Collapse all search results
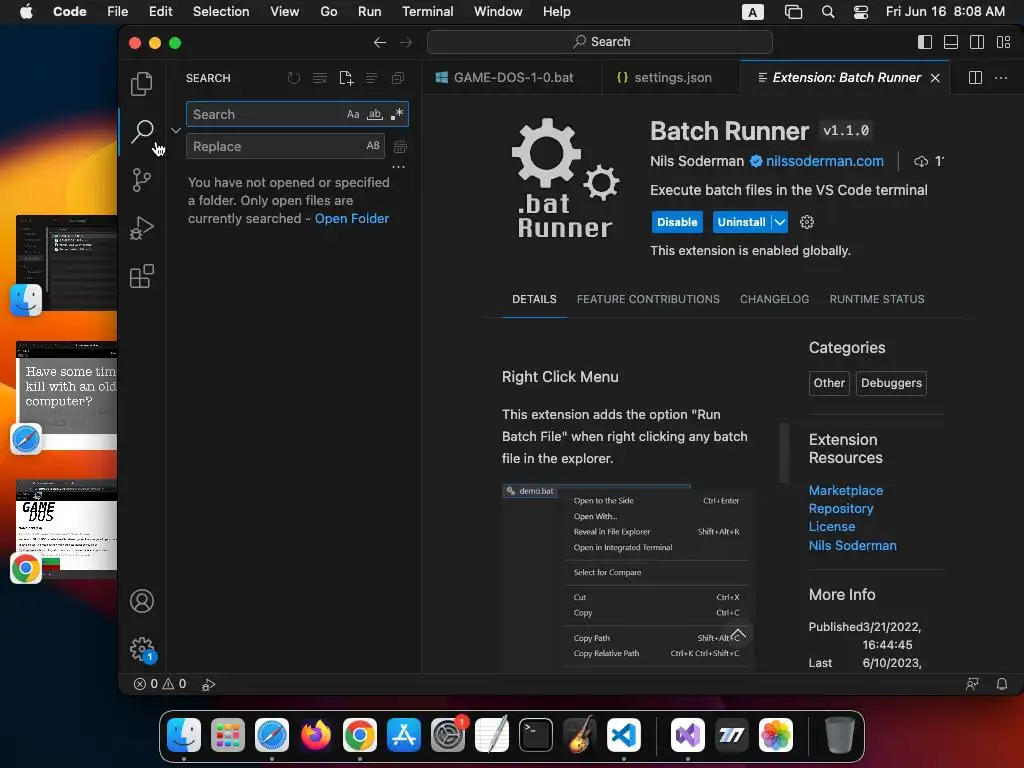Image resolution: width=1024 pixels, height=768 pixels. pos(398,78)
